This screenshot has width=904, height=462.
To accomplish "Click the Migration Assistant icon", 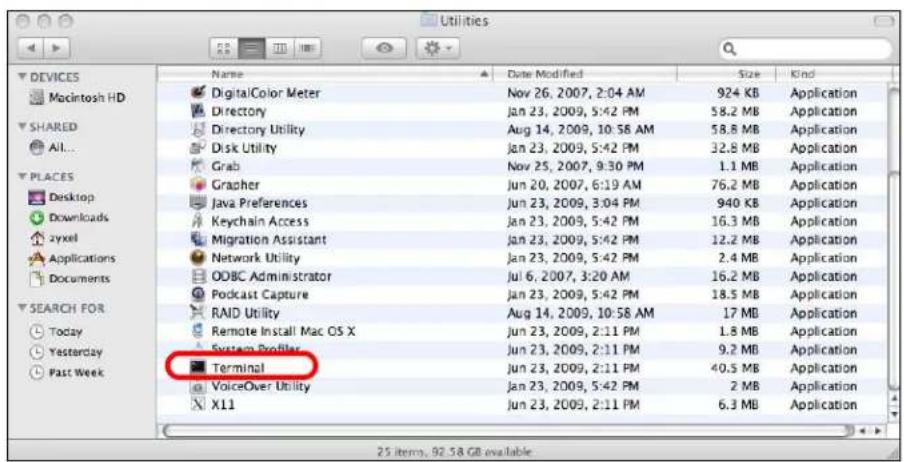I will [198, 239].
